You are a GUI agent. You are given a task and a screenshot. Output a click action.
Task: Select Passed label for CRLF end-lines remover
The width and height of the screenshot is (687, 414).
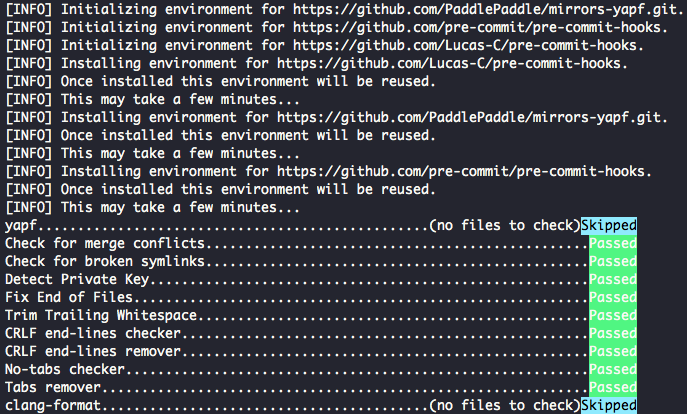point(612,352)
